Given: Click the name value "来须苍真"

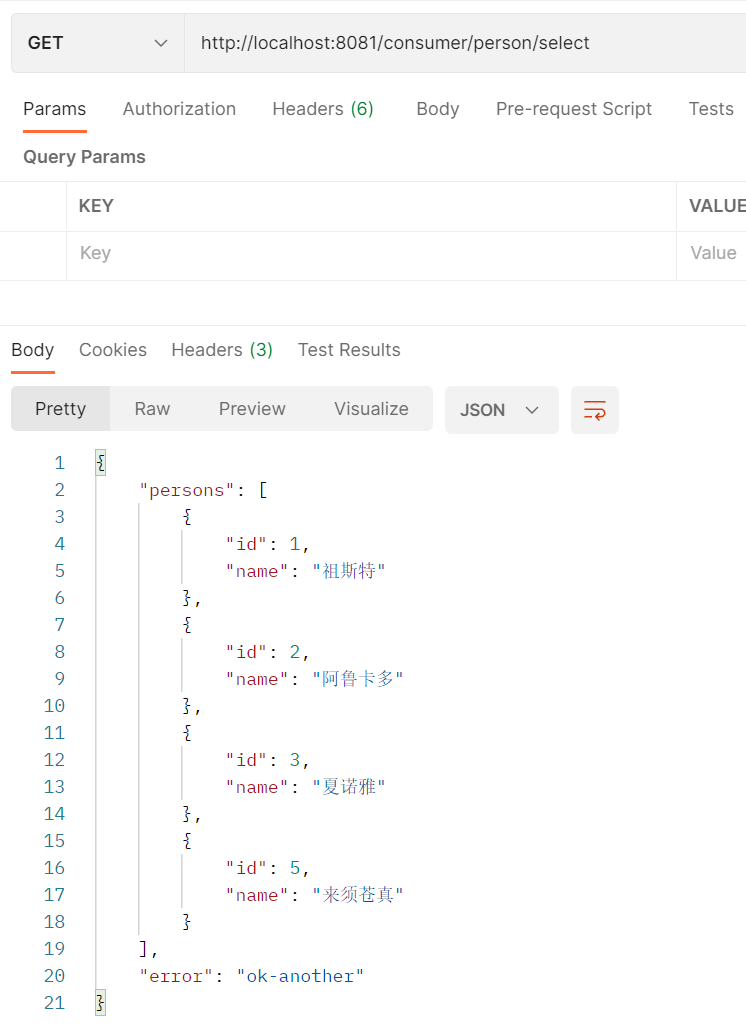Looking at the screenshot, I should pos(358,895).
